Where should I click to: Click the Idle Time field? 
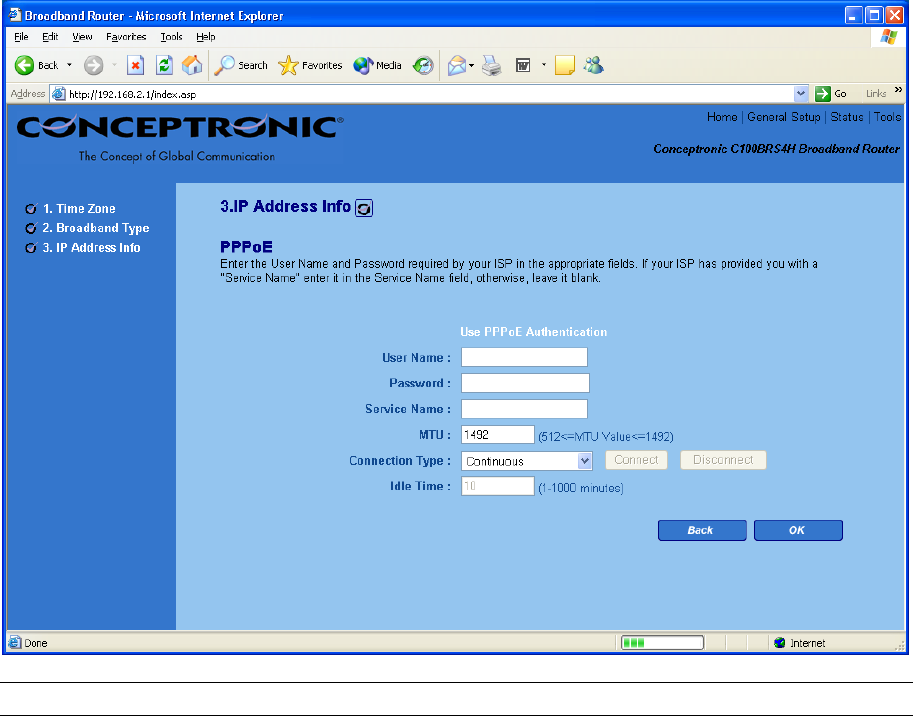point(497,486)
